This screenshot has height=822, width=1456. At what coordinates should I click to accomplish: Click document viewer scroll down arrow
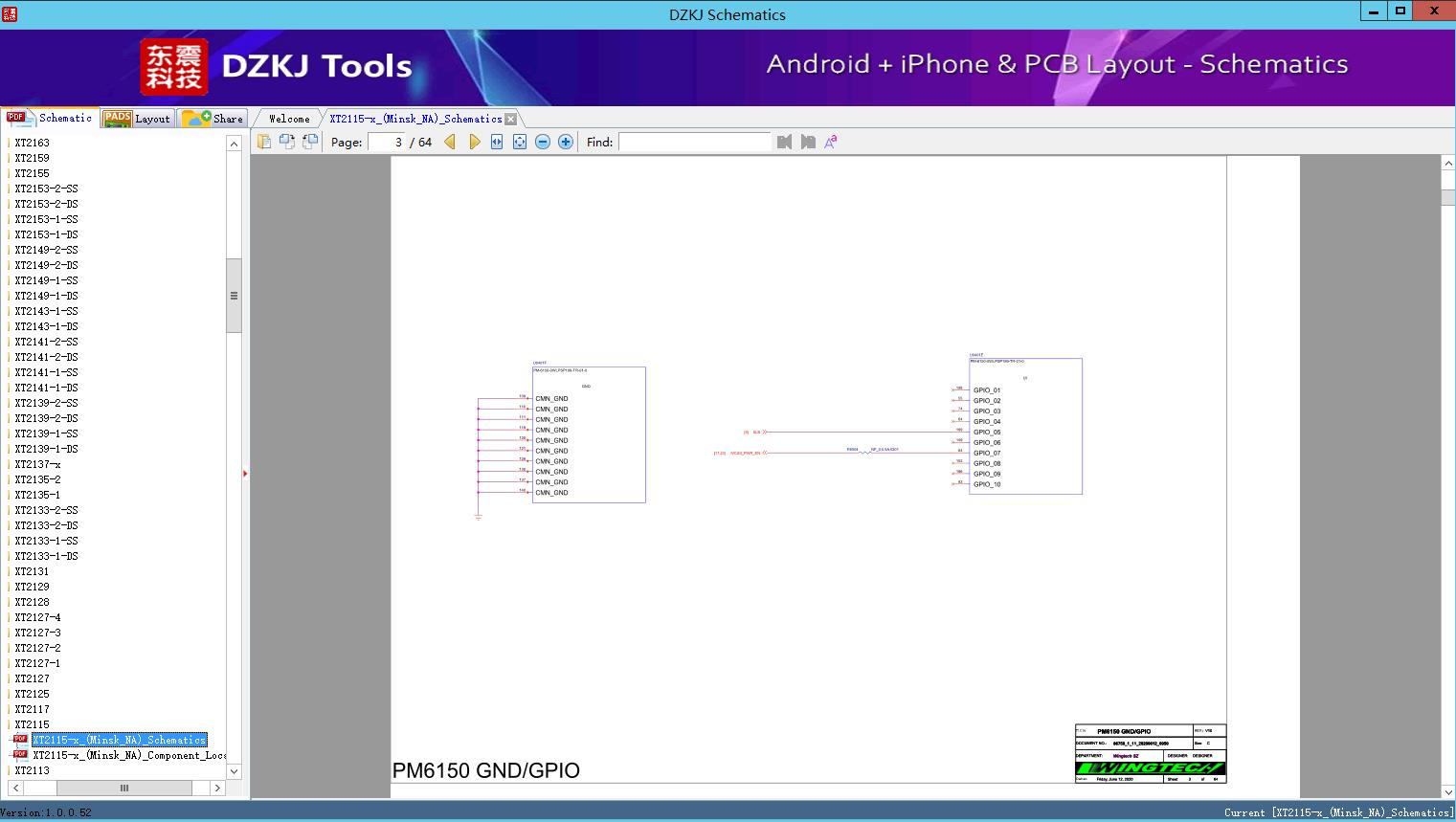pos(1448,791)
